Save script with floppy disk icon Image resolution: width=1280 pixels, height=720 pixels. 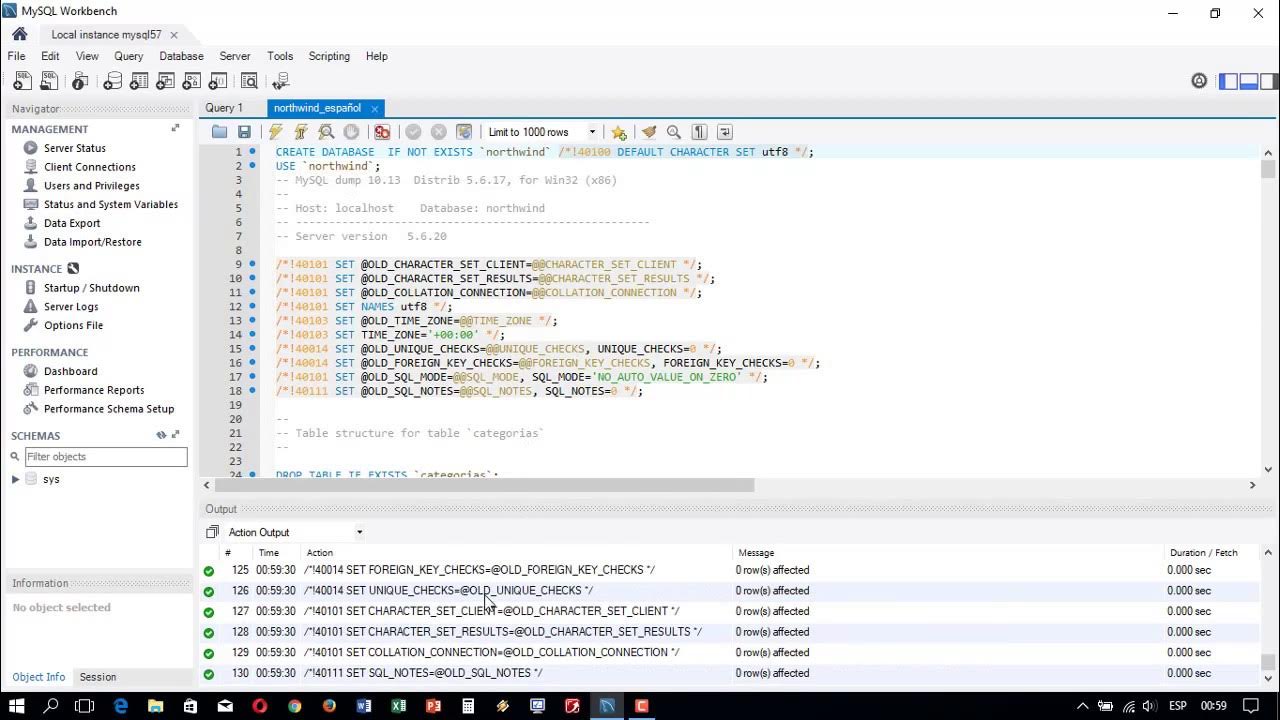pyautogui.click(x=244, y=132)
